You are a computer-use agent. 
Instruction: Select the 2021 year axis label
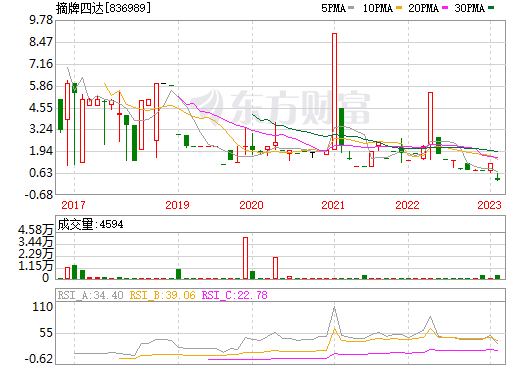[x=333, y=205]
